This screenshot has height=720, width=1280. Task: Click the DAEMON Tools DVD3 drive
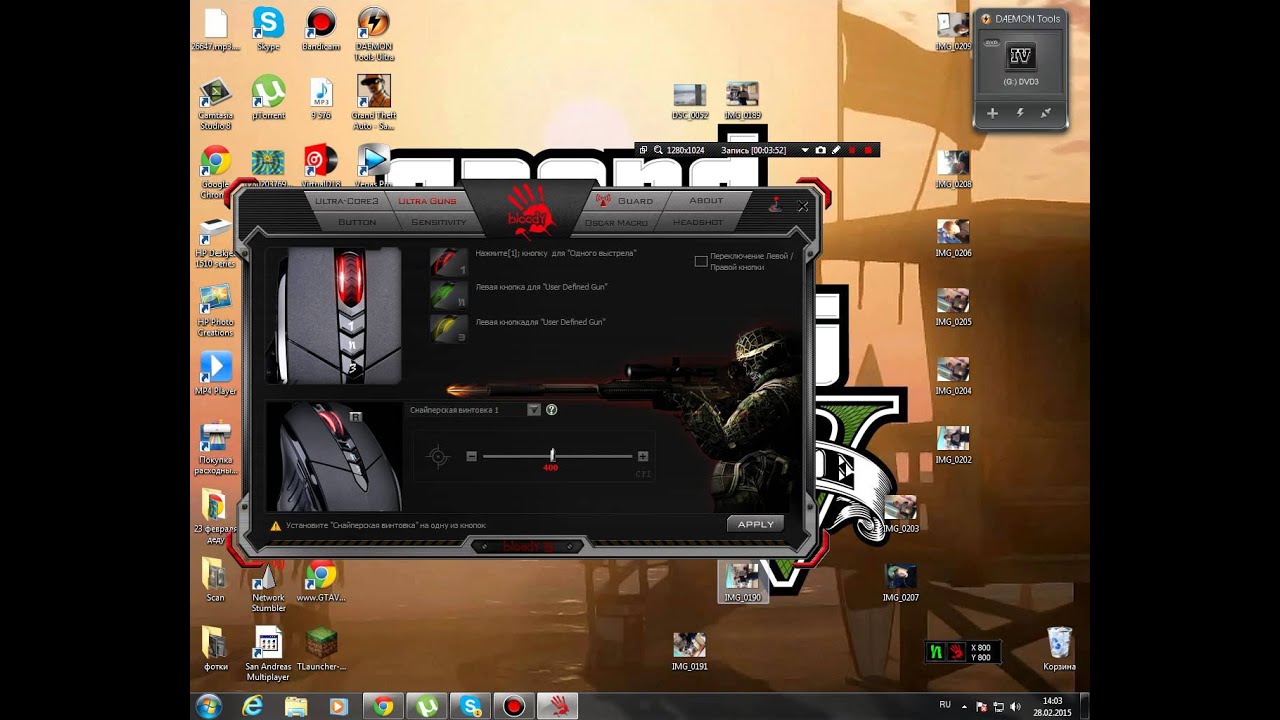click(1020, 62)
